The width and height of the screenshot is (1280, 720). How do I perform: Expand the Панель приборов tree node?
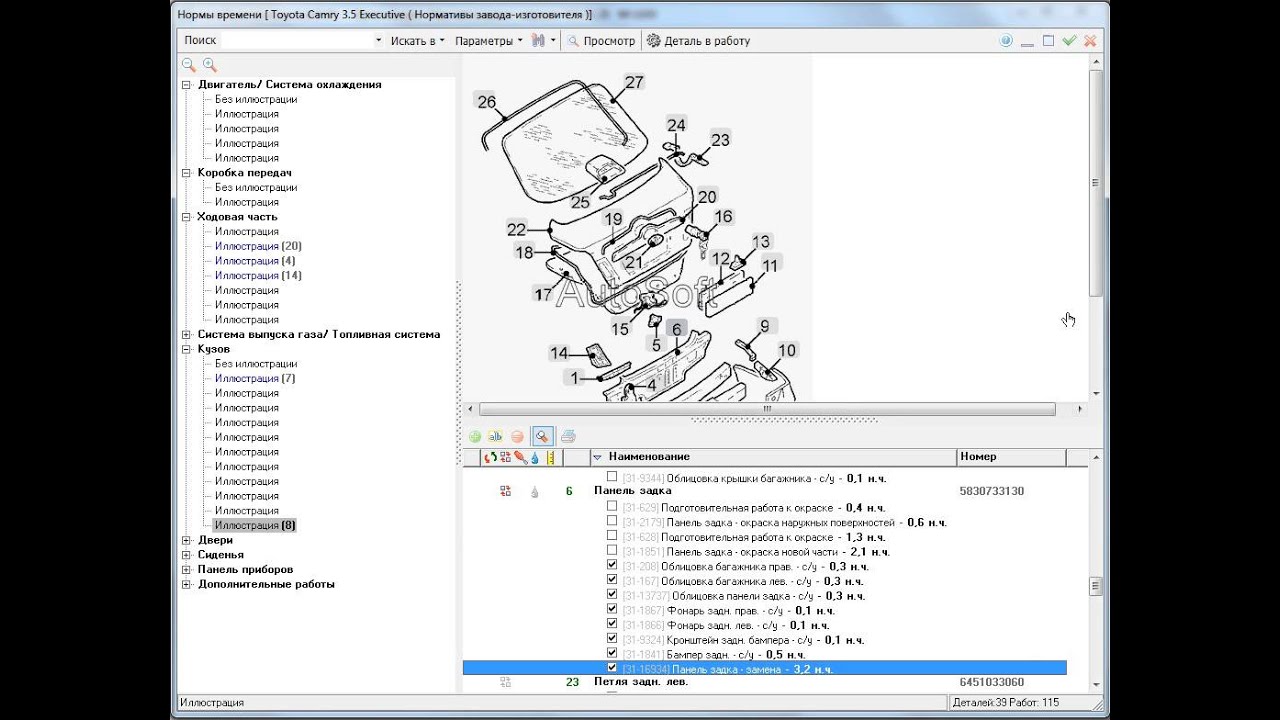pyautogui.click(x=187, y=570)
